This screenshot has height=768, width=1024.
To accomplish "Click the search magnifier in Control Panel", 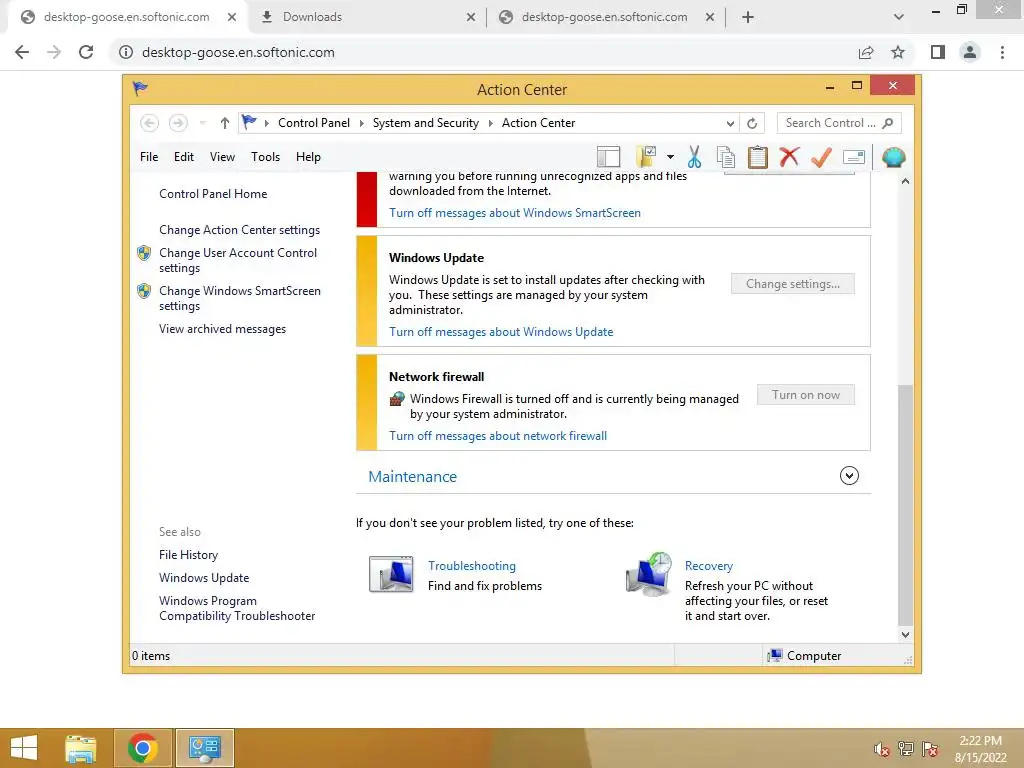I will (888, 123).
